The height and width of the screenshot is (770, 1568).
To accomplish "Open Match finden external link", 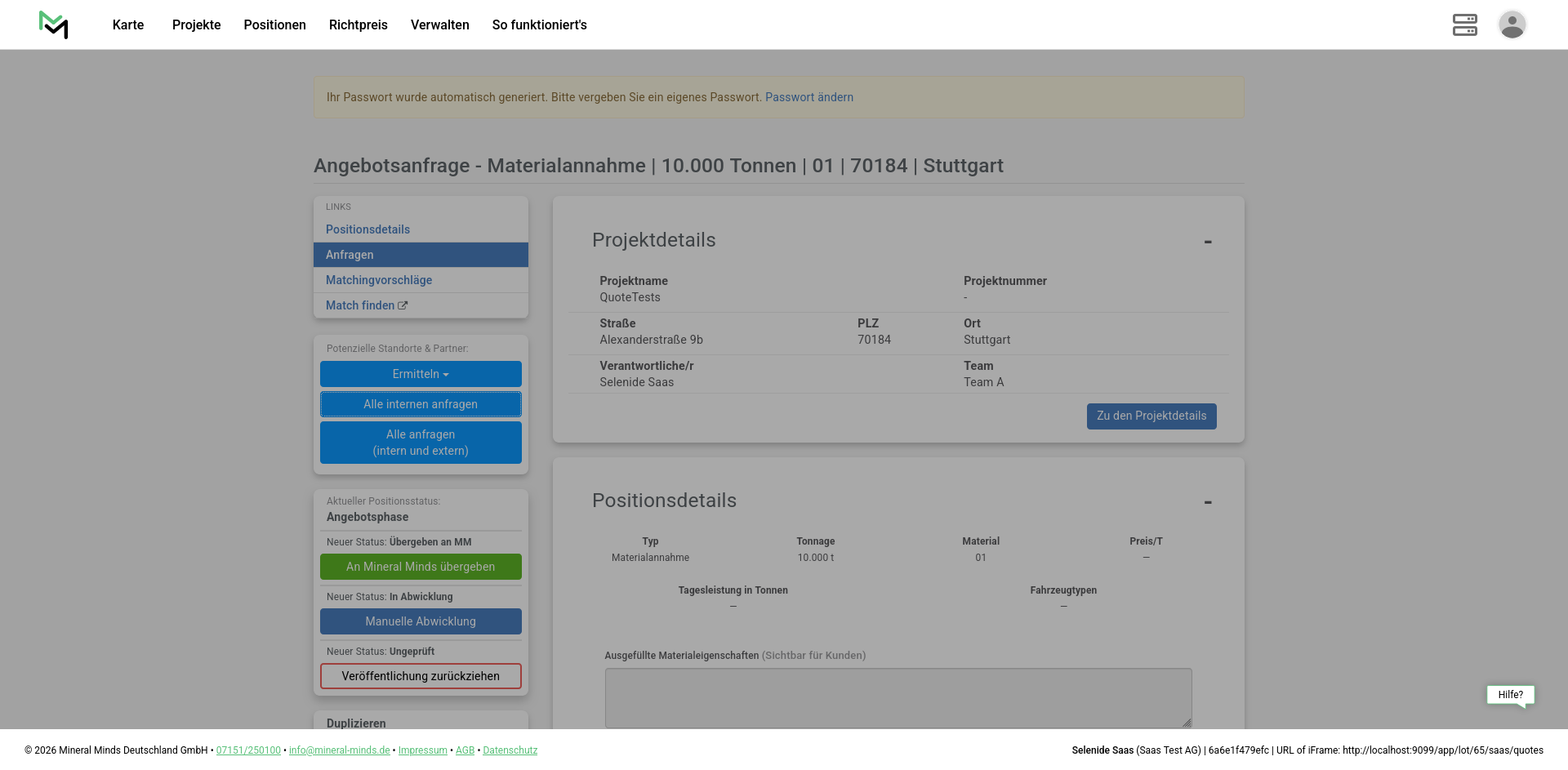I will 366,305.
